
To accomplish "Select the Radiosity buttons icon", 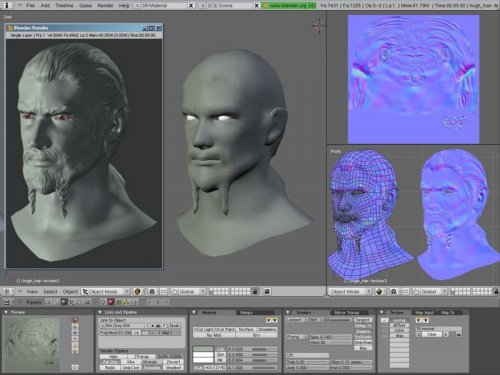I will point(127,302).
